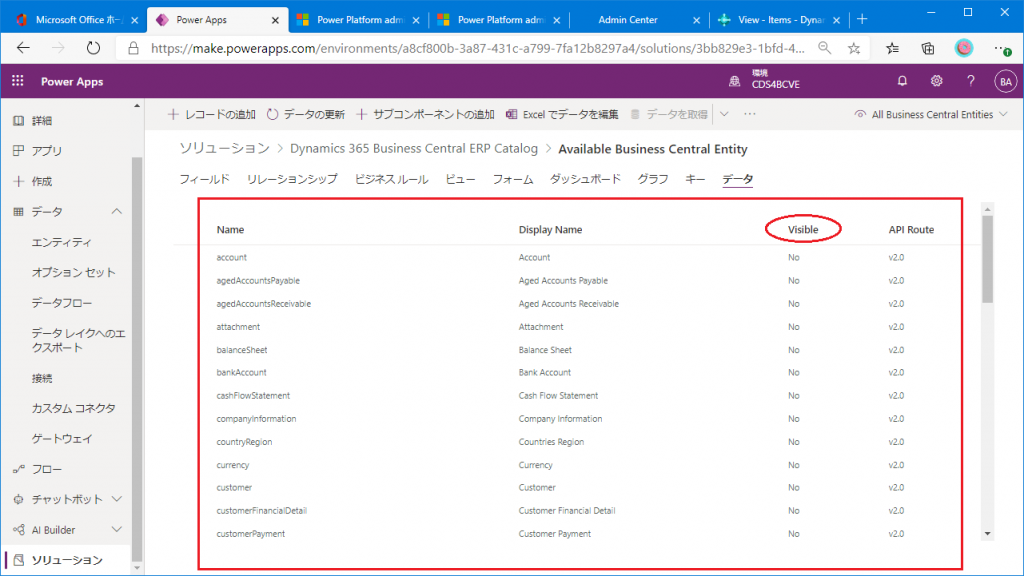The image size is (1024, 576).
Task: Expand チャットボット navigation group chevron
Action: click(116, 499)
